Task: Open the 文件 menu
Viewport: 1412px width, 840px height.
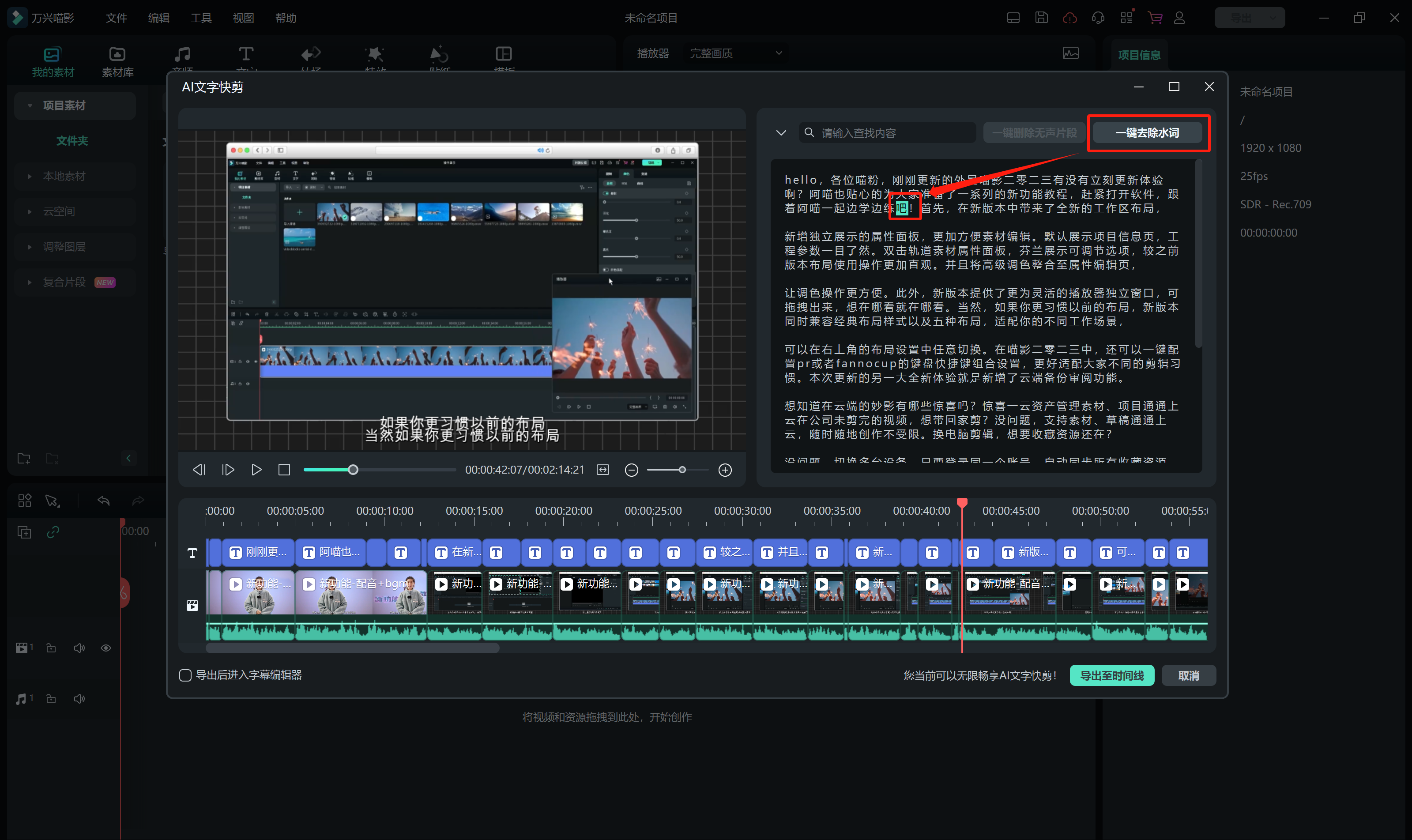Action: pos(116,18)
